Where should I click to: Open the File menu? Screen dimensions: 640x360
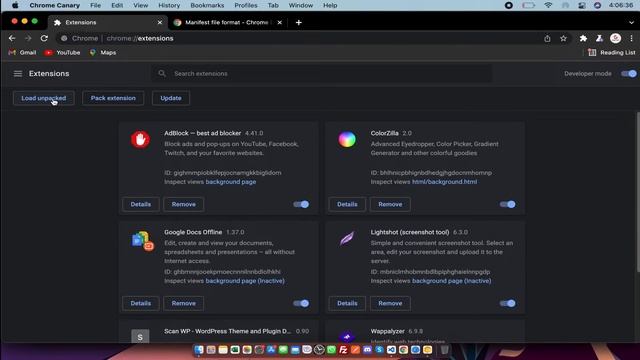96,5
